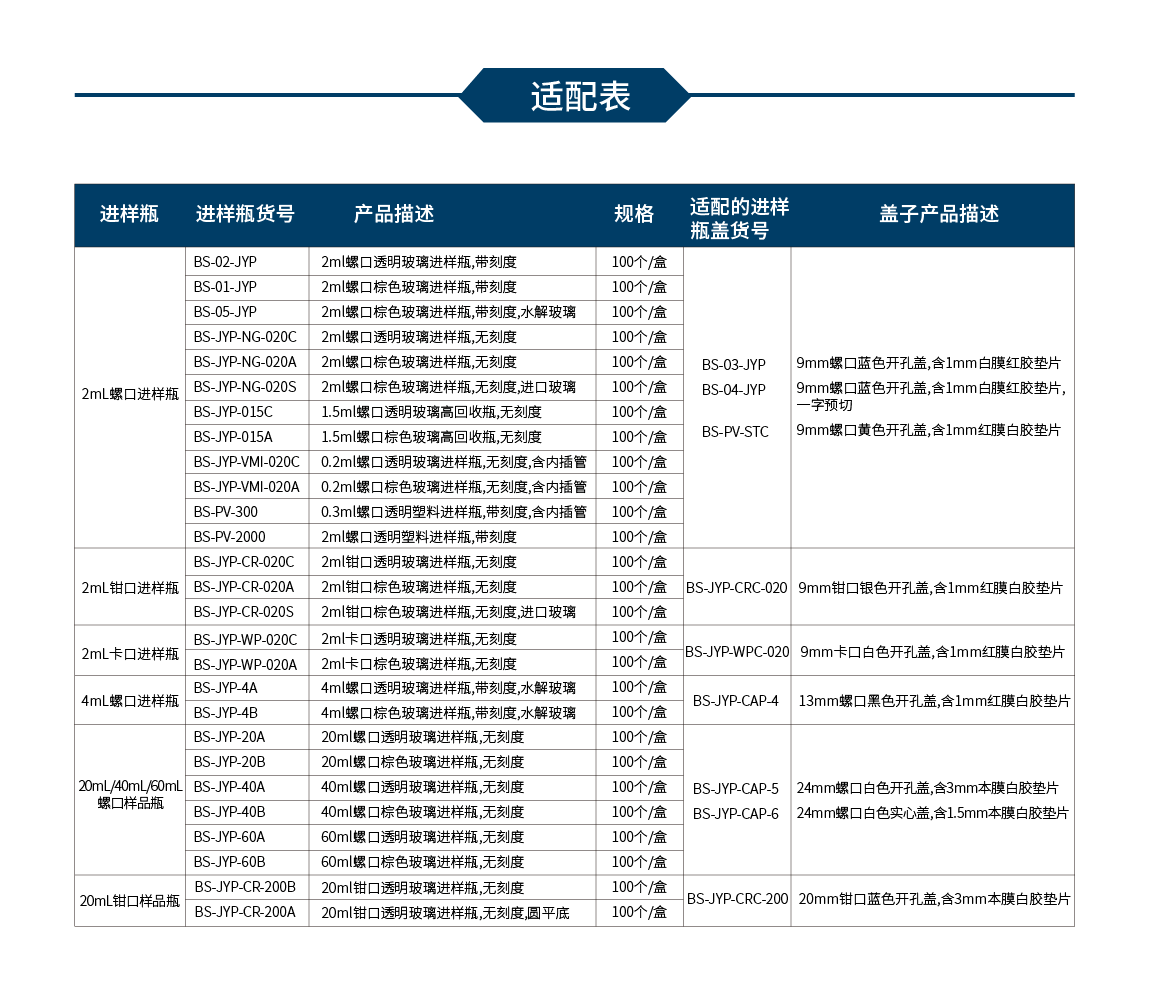
Task: Select the 盖子产品描述 column header
Action: point(939,214)
